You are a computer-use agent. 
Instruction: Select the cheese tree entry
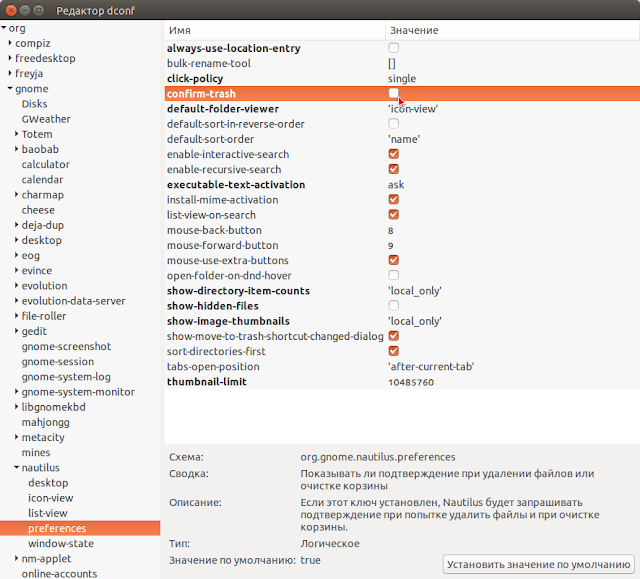[x=38, y=210]
